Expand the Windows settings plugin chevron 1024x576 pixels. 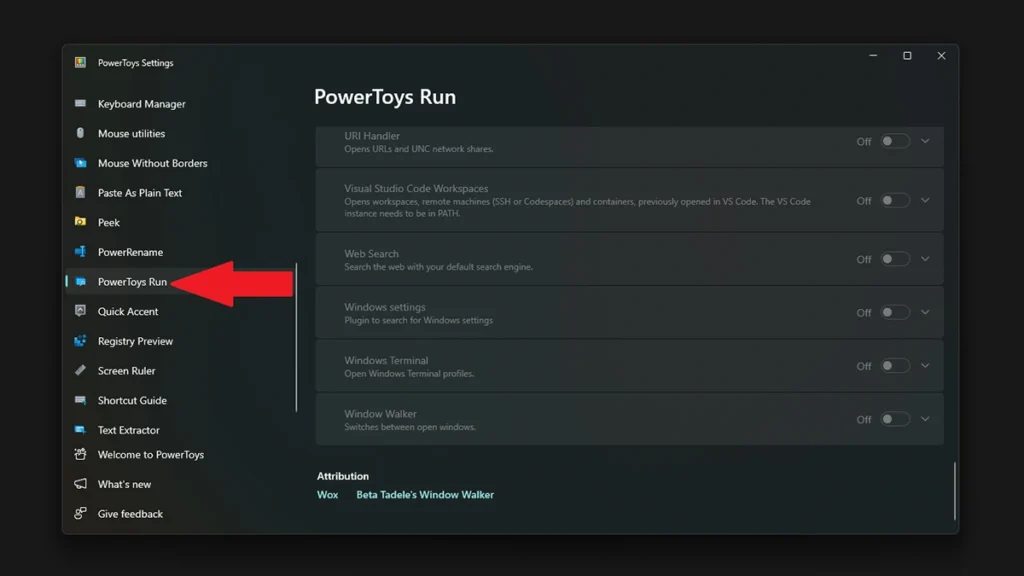tap(925, 312)
